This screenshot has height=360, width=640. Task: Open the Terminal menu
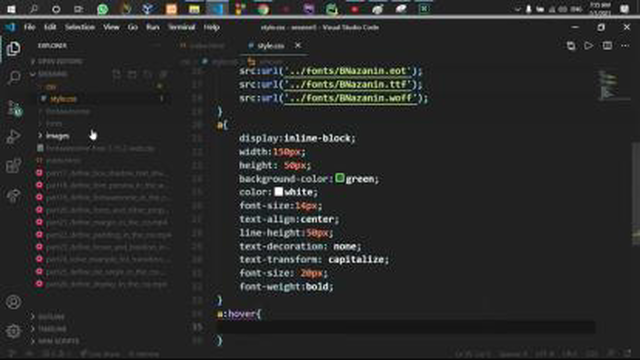(x=182, y=27)
